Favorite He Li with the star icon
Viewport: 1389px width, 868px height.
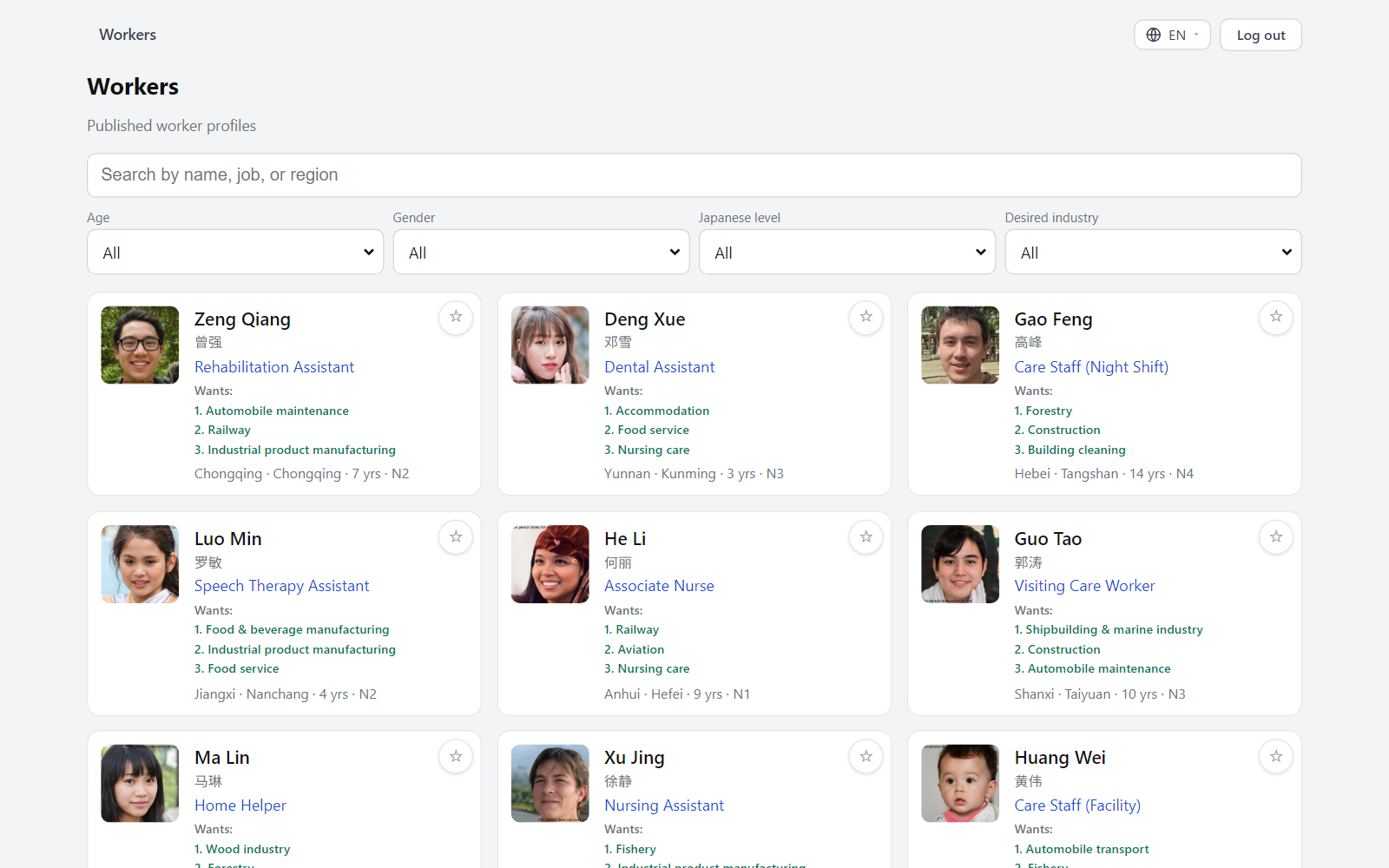[x=866, y=537]
